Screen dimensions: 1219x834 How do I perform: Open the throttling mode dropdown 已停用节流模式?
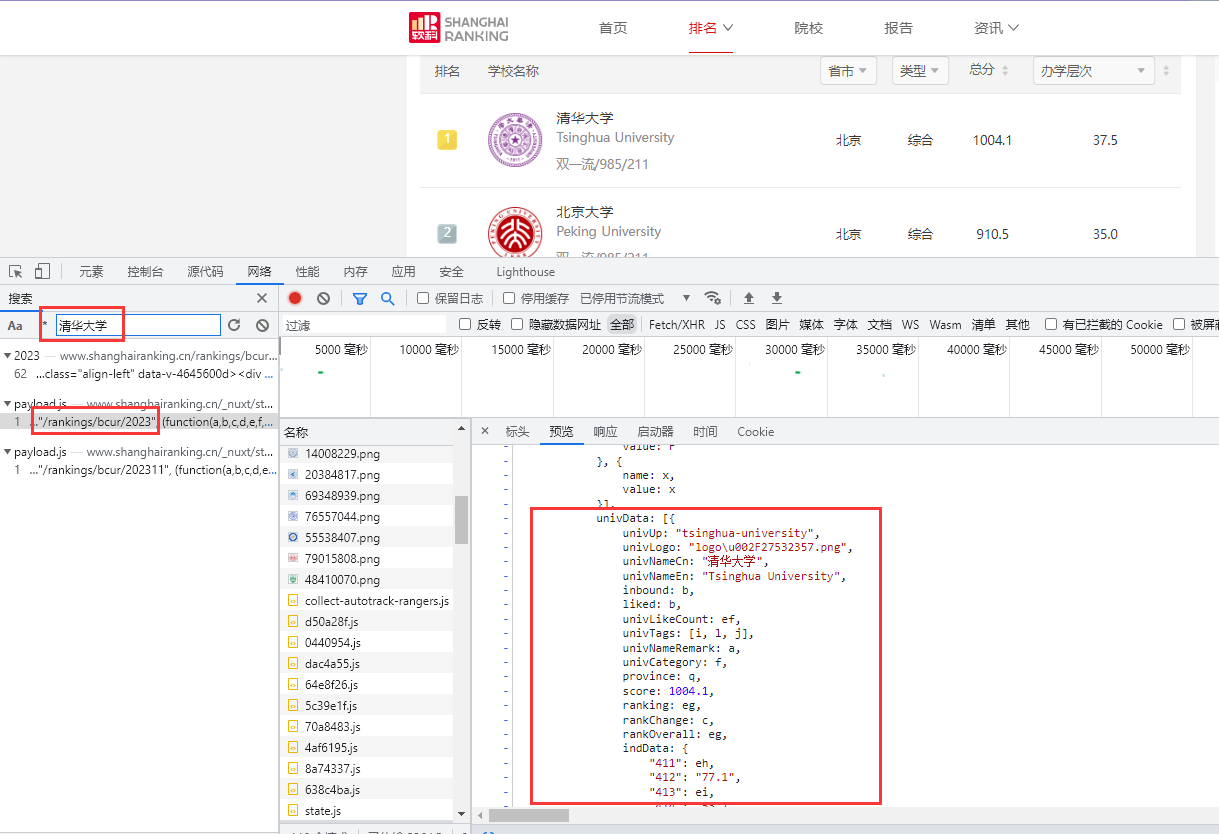click(636, 298)
